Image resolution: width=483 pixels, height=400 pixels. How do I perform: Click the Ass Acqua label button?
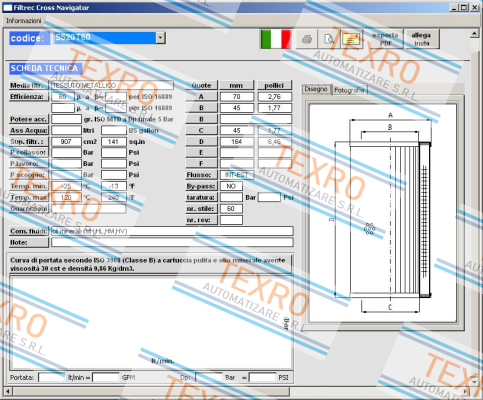tap(29, 130)
